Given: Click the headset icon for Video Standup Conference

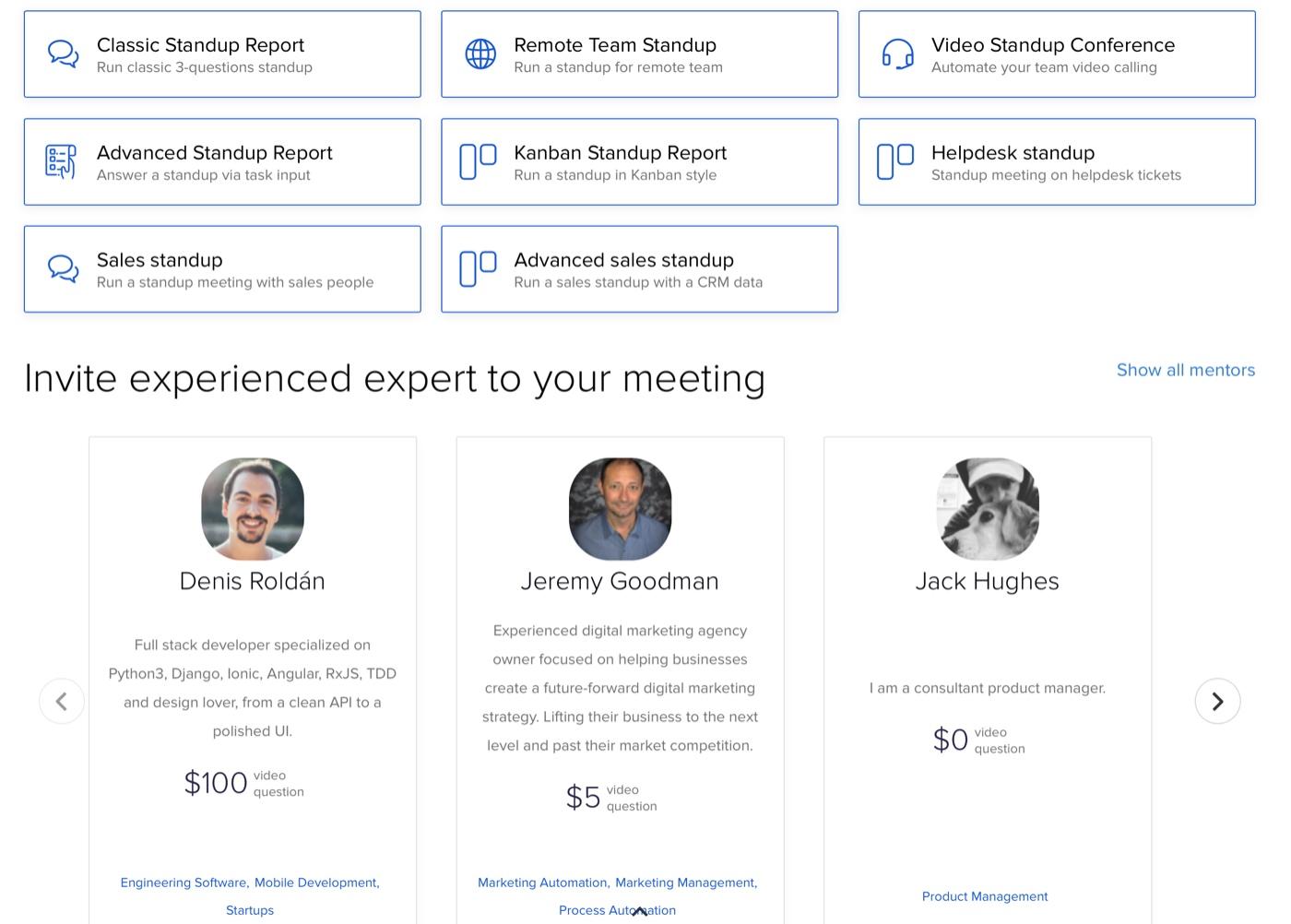Looking at the screenshot, I should pyautogui.click(x=898, y=54).
